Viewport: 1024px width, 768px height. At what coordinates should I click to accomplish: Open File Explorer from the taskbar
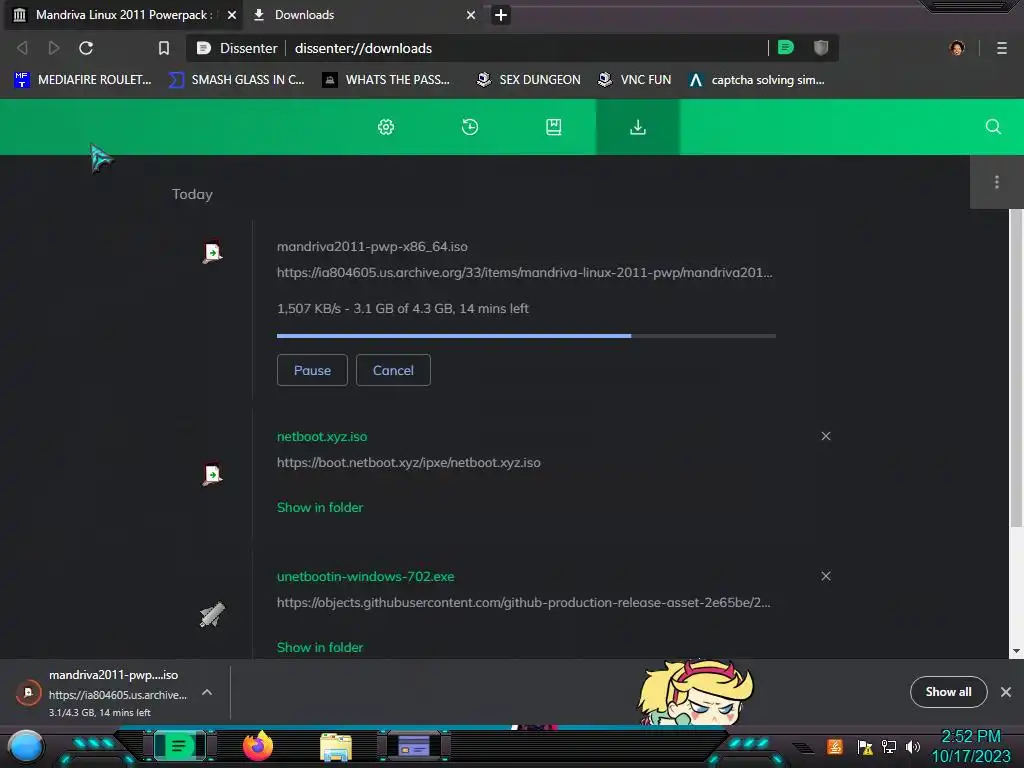[x=336, y=747]
